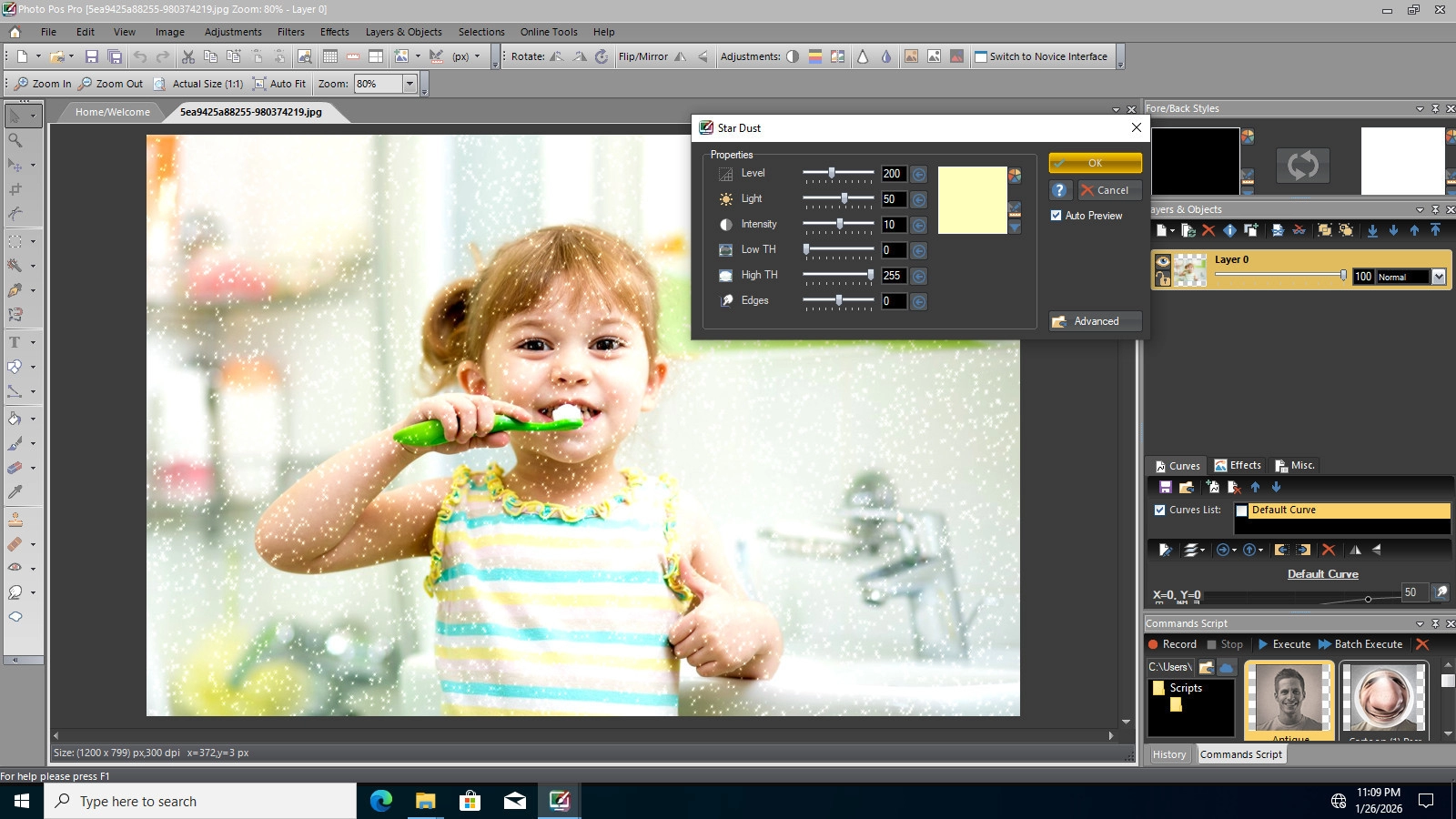Viewport: 1456px width, 819px height.
Task: Click the purple save curve icon
Action: tap(1165, 487)
